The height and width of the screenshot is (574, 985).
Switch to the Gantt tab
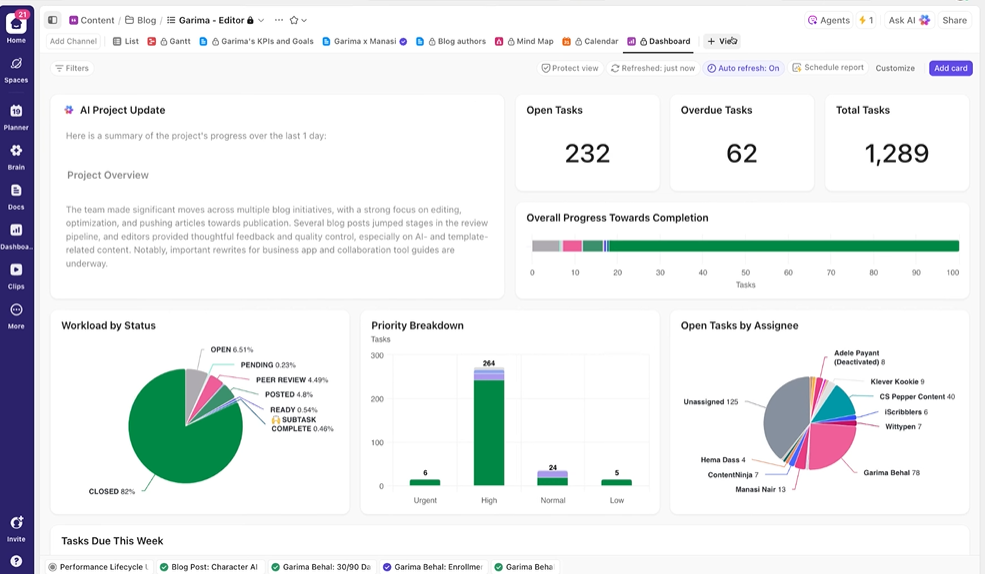click(x=173, y=41)
